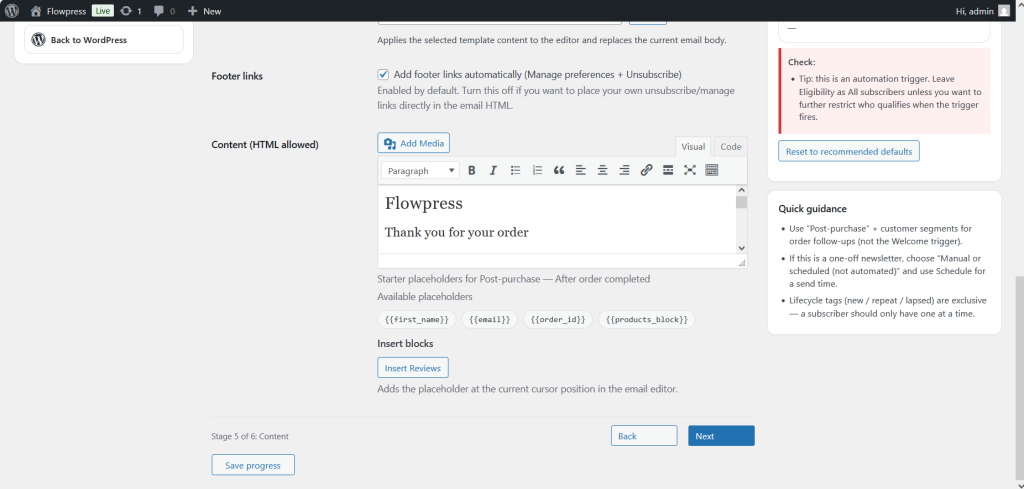Align text center
The image size is (1024, 489).
(603, 170)
